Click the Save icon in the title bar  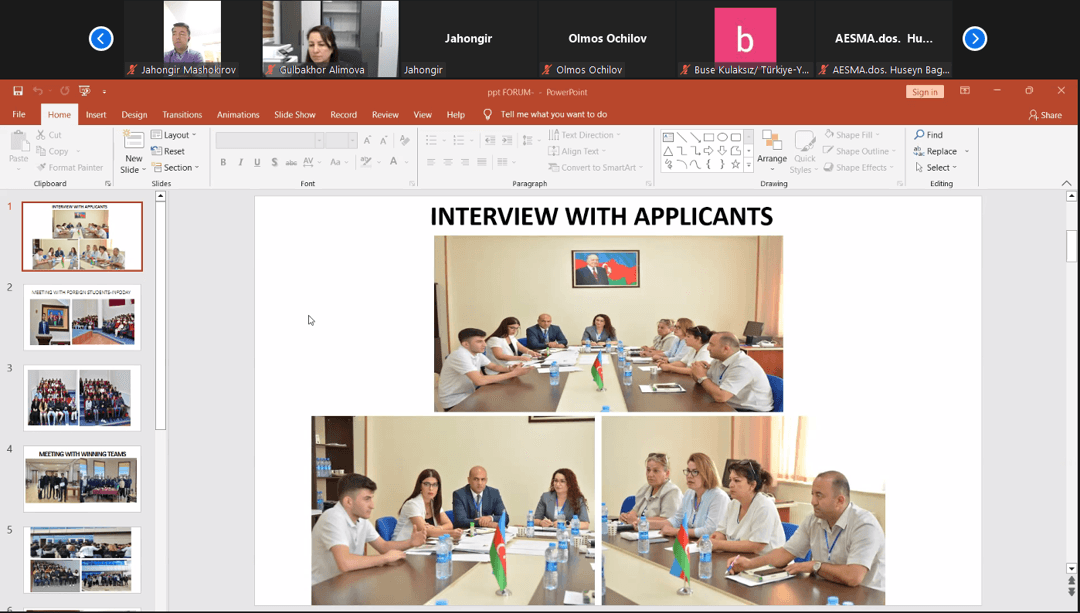[18, 91]
